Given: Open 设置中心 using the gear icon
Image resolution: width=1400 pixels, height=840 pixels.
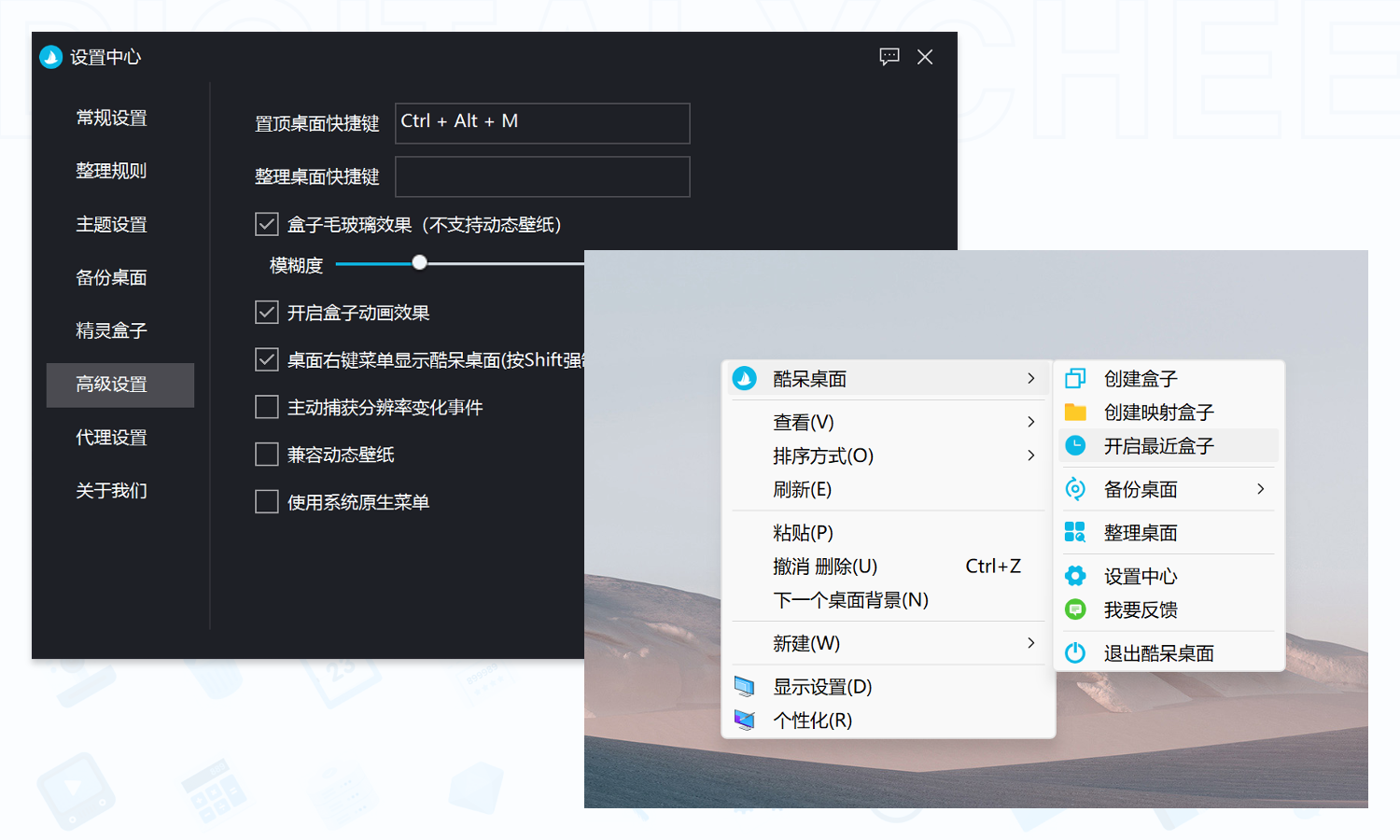Looking at the screenshot, I should click(x=1075, y=576).
